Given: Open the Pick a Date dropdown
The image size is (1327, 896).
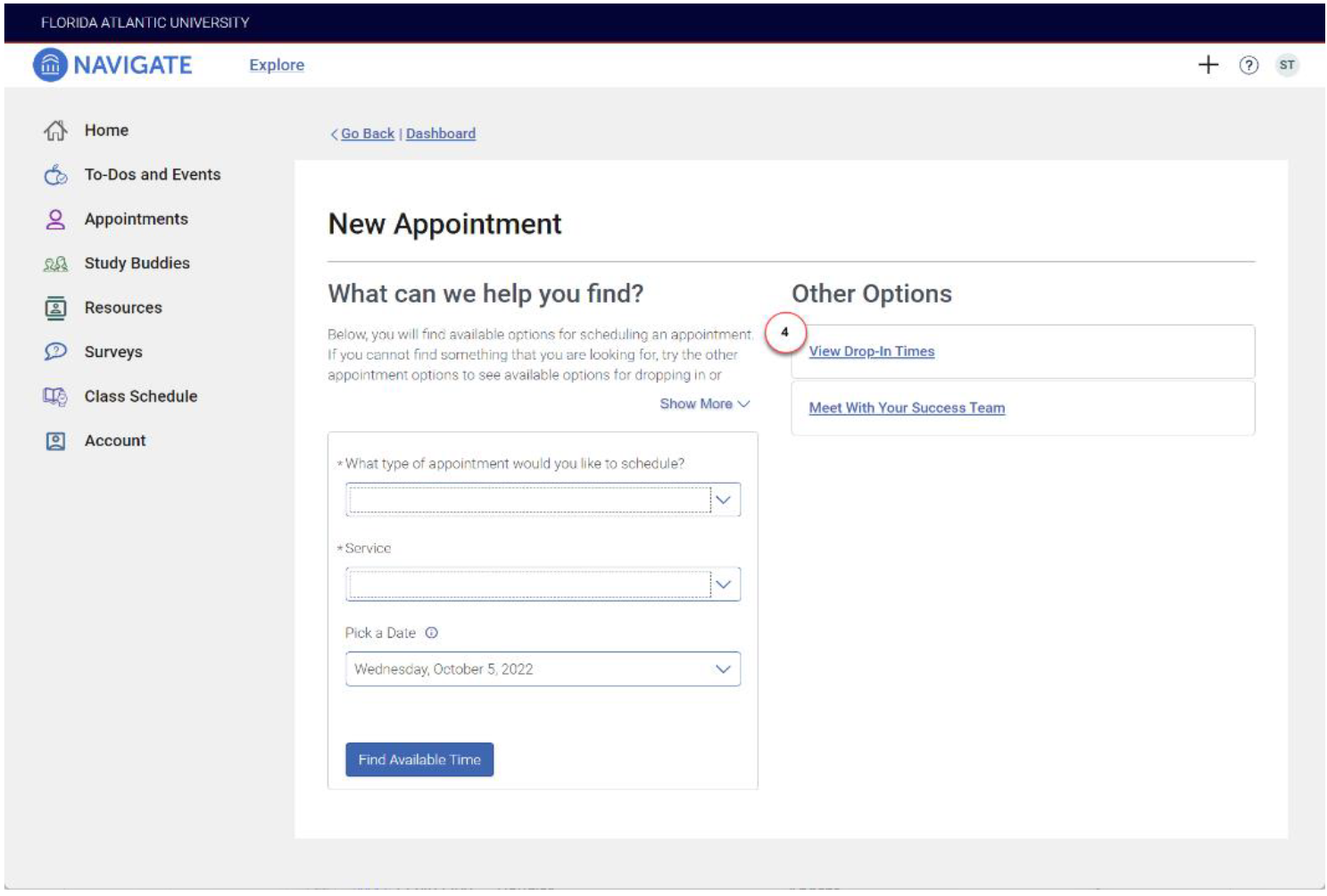Looking at the screenshot, I should [543, 669].
